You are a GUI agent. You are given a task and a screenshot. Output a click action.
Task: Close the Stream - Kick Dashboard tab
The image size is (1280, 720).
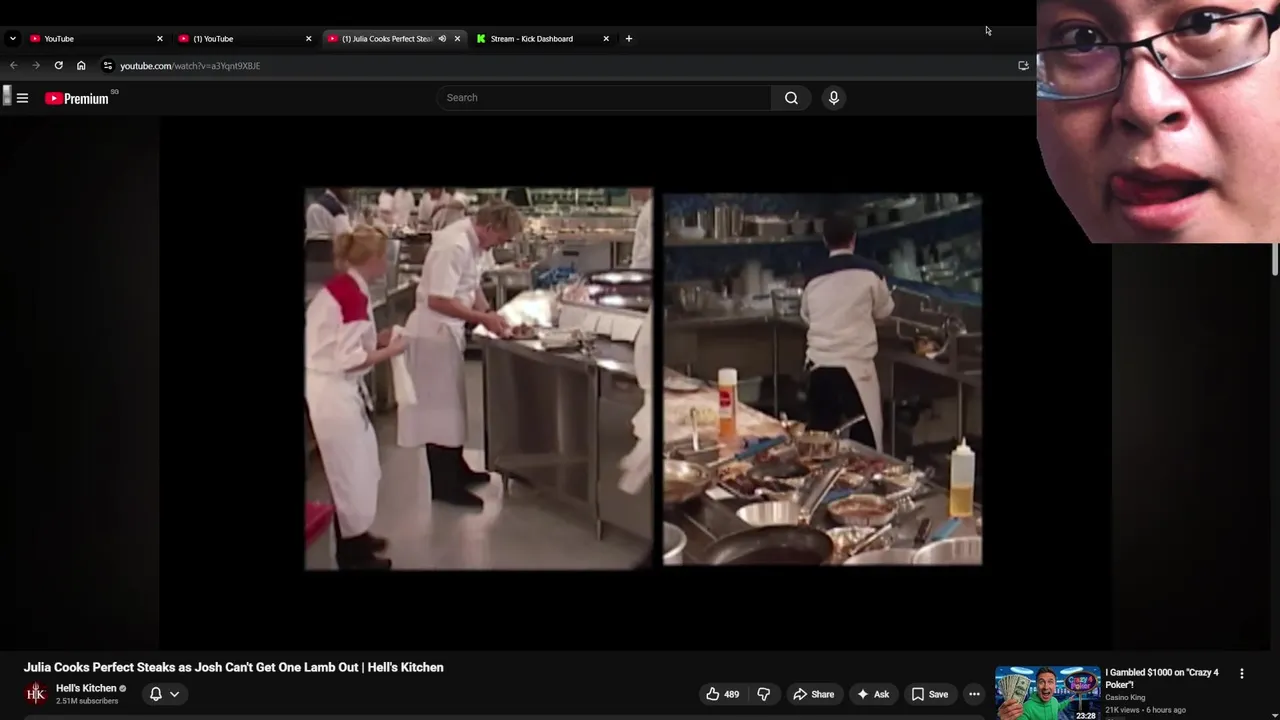(x=606, y=38)
